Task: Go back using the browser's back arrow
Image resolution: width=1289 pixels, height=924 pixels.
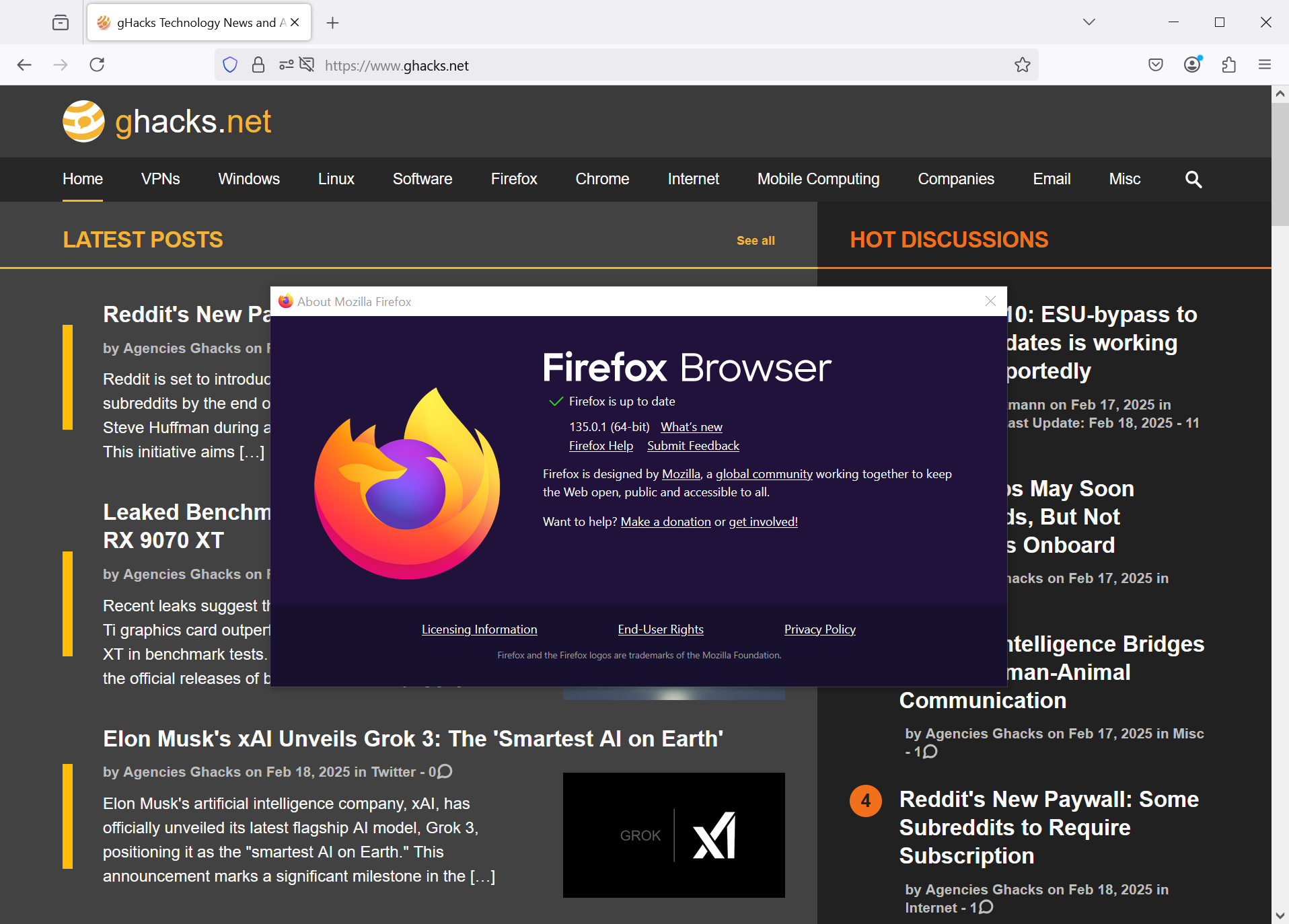Action: 24,65
